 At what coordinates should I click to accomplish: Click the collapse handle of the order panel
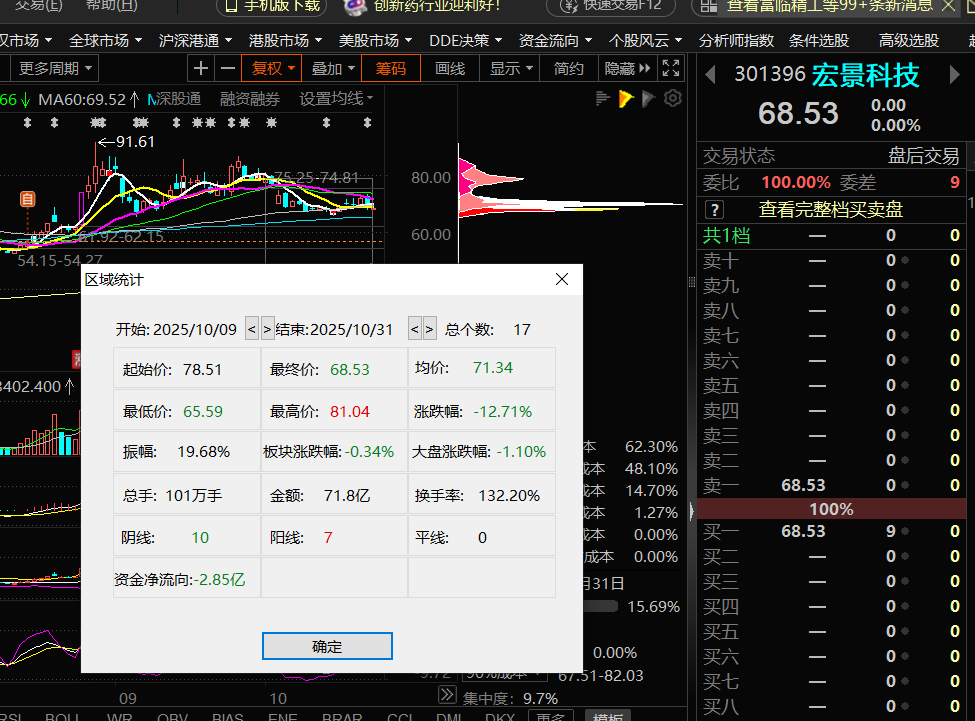[x=692, y=511]
